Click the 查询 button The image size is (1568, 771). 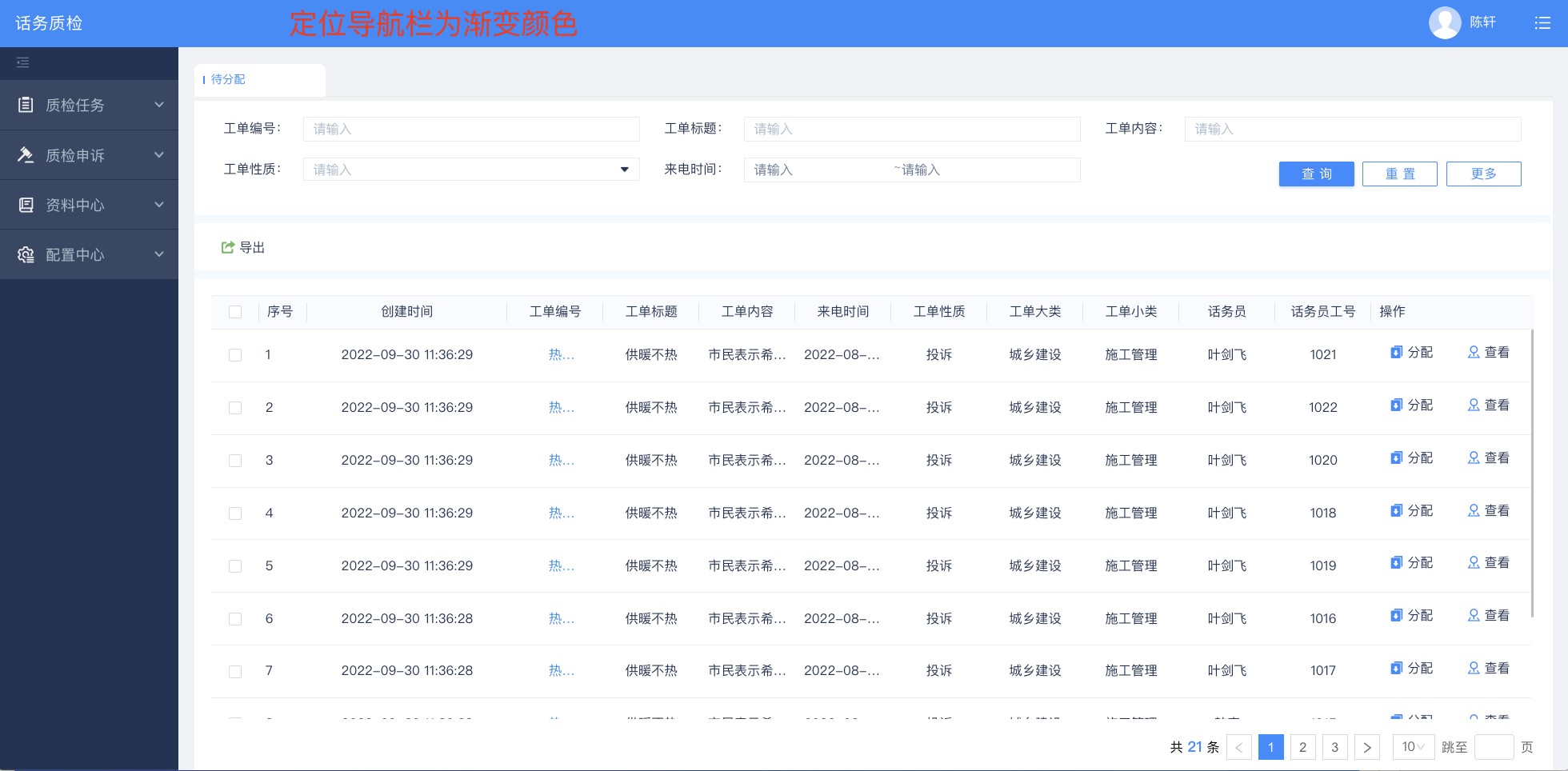click(1317, 174)
